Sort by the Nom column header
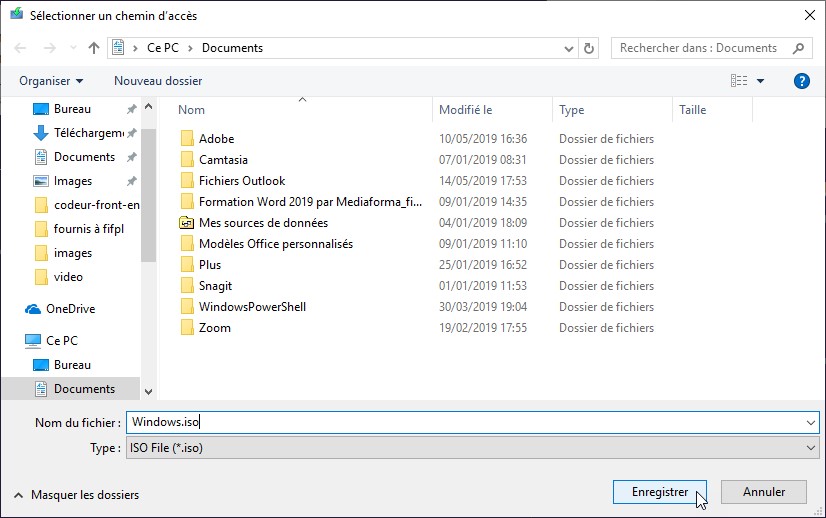Viewport: 826px width, 518px height. pos(192,110)
